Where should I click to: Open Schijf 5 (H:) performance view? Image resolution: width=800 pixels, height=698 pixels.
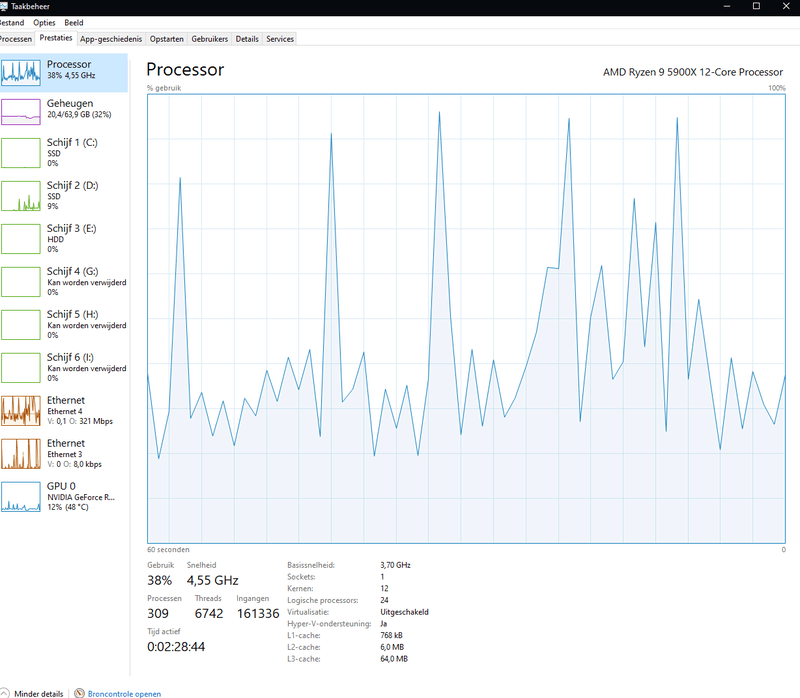coord(64,324)
